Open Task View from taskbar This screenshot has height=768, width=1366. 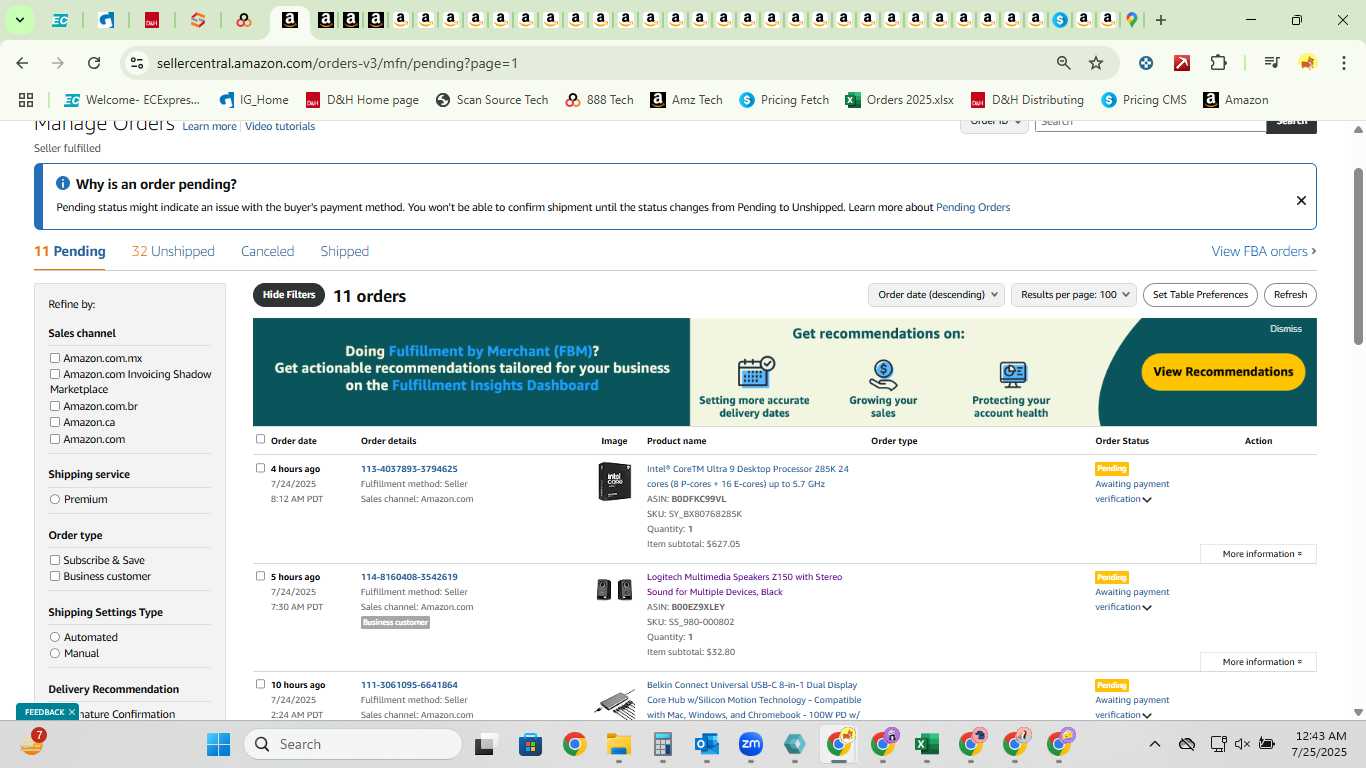tap(486, 744)
